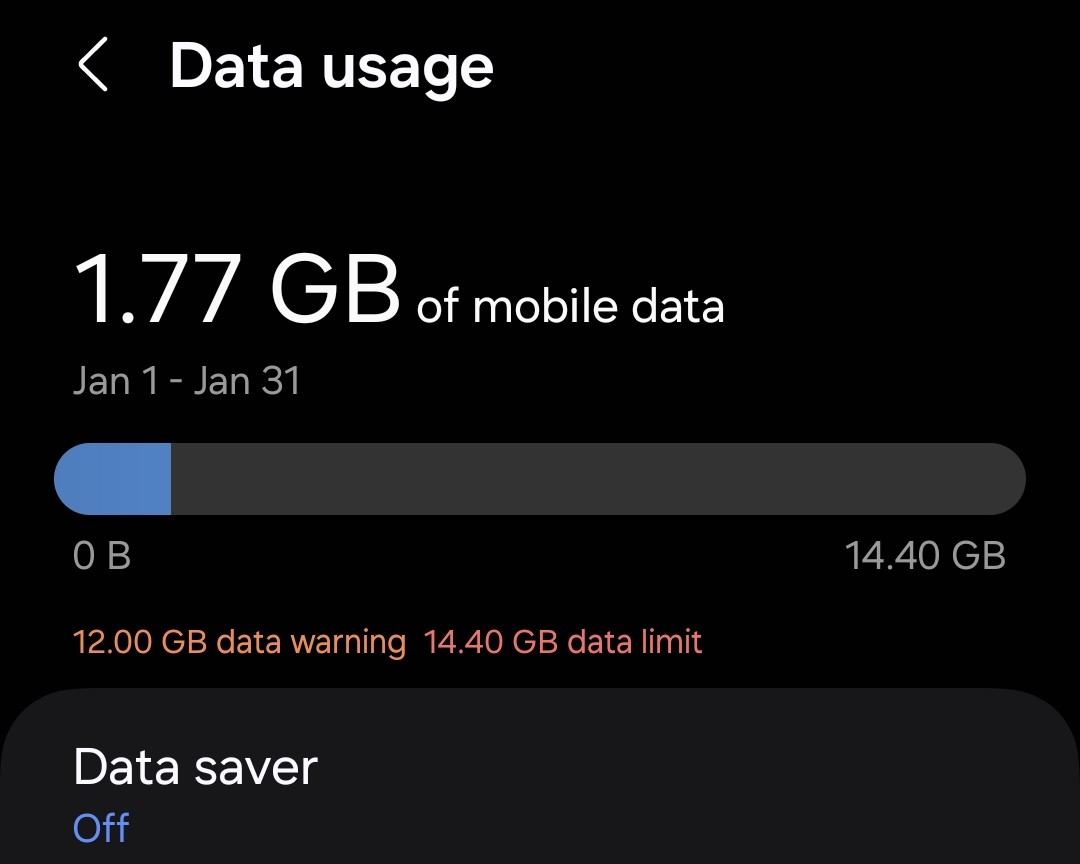Image resolution: width=1080 pixels, height=864 pixels.
Task: Select the Jan 1 start date
Action: point(115,381)
